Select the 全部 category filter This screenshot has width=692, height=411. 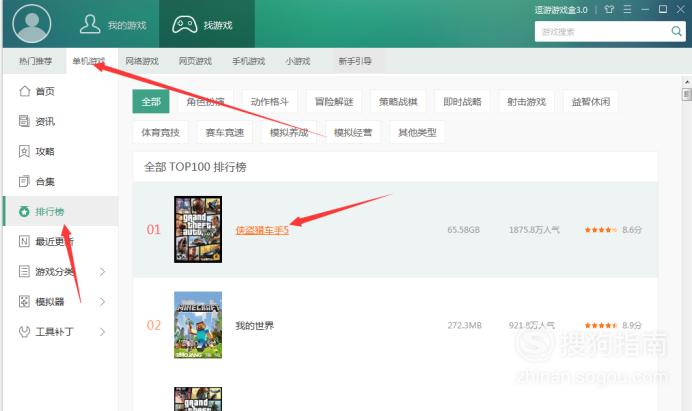point(150,102)
